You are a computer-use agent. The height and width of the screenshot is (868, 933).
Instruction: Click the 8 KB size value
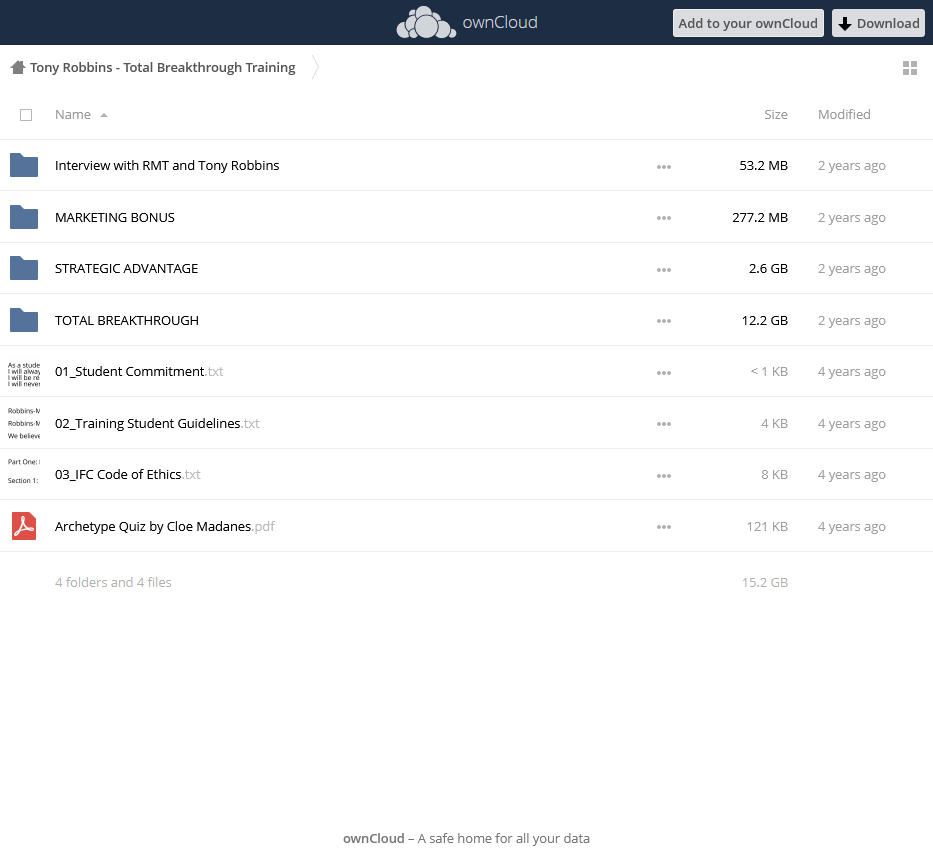pos(774,474)
